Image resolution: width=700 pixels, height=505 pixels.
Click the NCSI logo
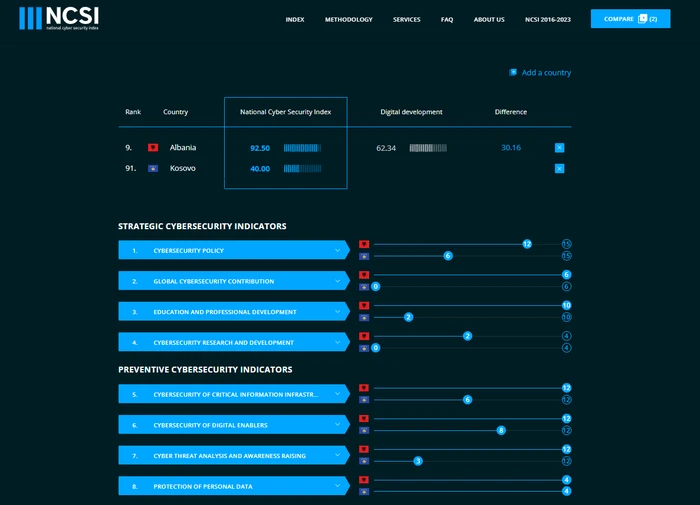pyautogui.click(x=59, y=18)
